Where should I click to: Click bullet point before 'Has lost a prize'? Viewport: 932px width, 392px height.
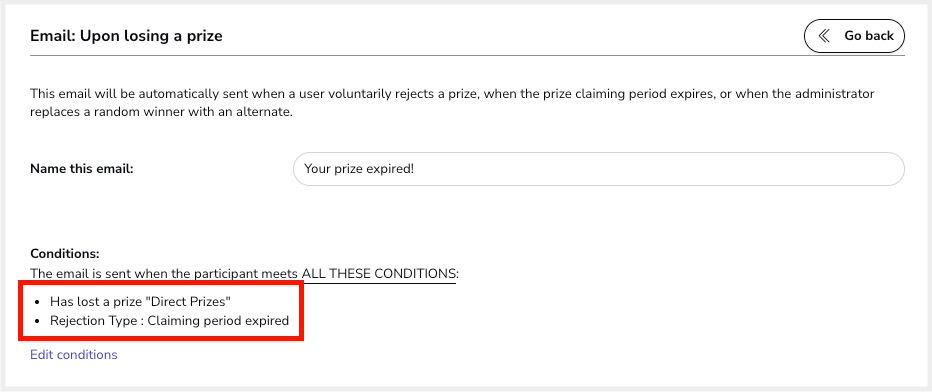(37, 302)
